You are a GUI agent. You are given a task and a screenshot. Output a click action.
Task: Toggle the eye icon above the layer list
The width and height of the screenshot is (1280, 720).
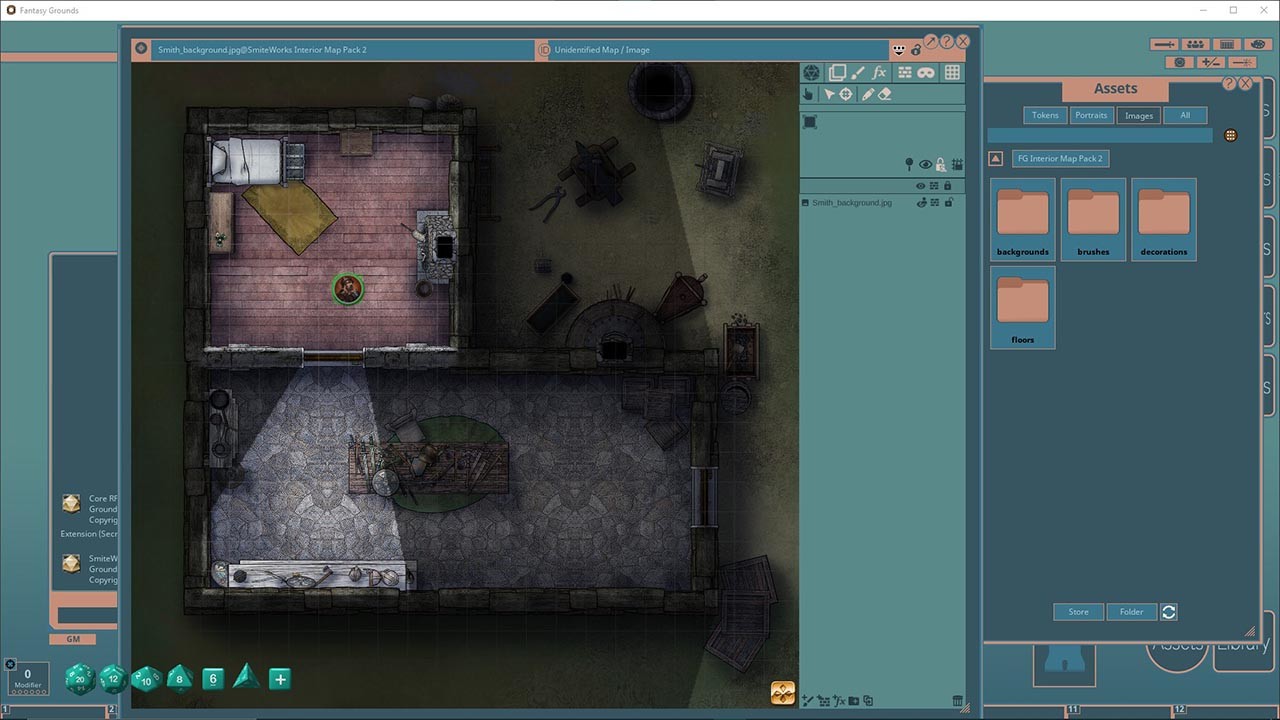925,164
